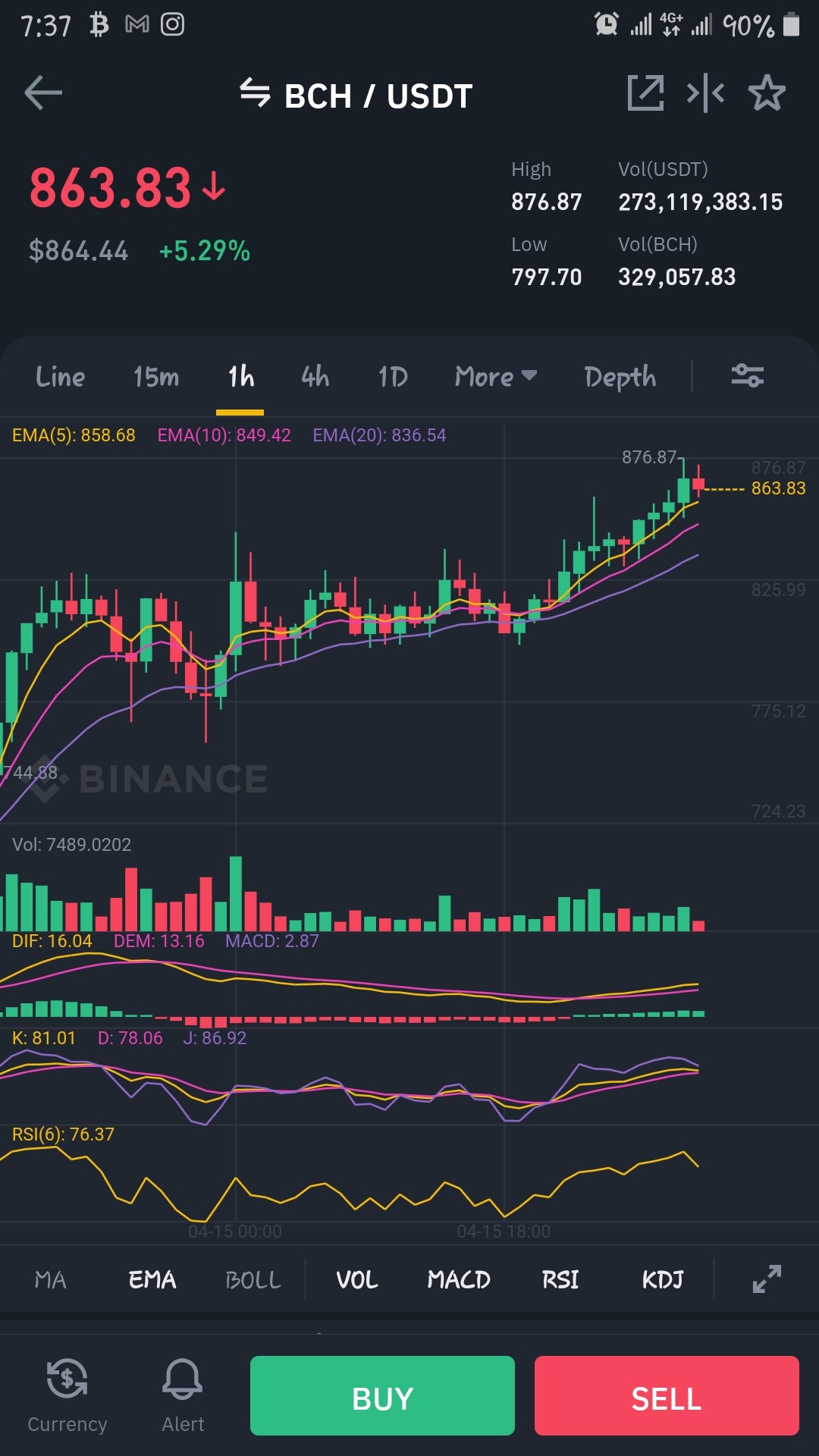Tap the swap pair icon beside BCH / USDT
This screenshot has height=1456, width=819.
(x=255, y=94)
